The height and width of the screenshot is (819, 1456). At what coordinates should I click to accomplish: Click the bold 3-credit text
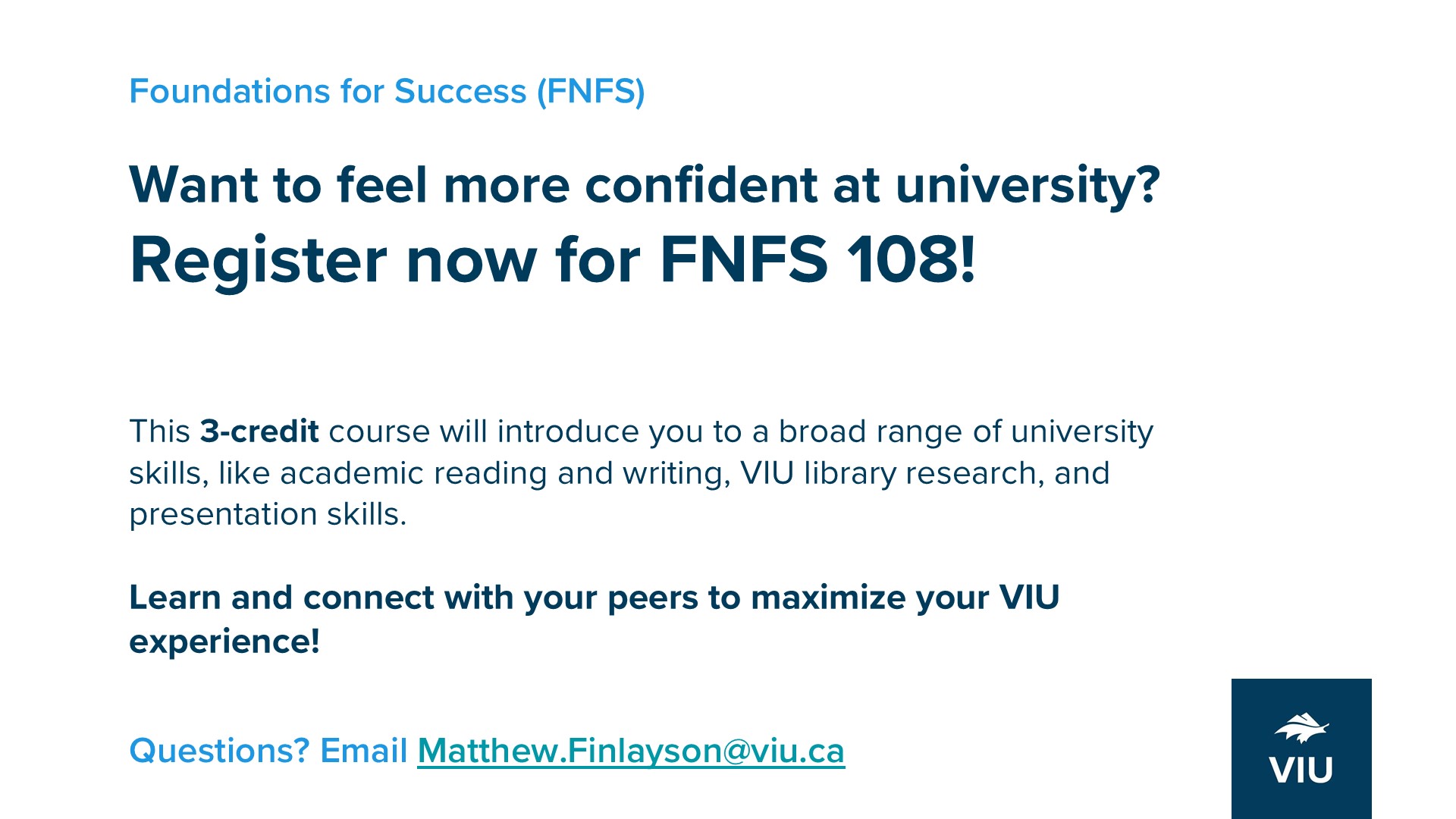(259, 431)
